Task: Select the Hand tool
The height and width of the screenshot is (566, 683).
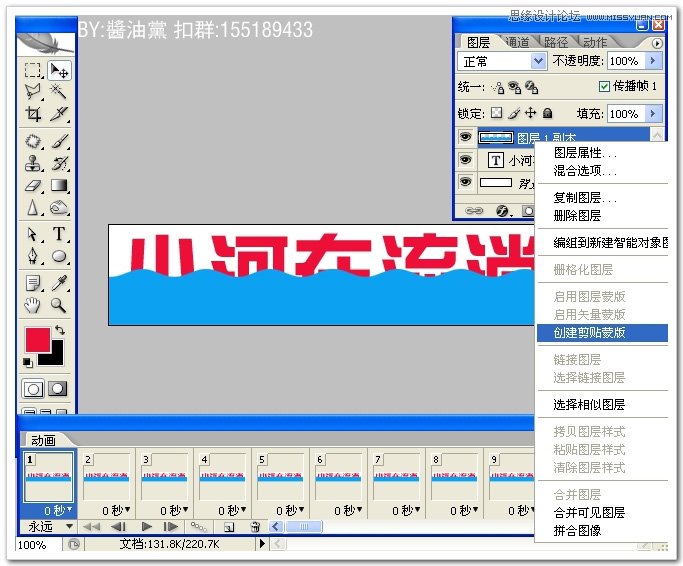Action: (33, 305)
